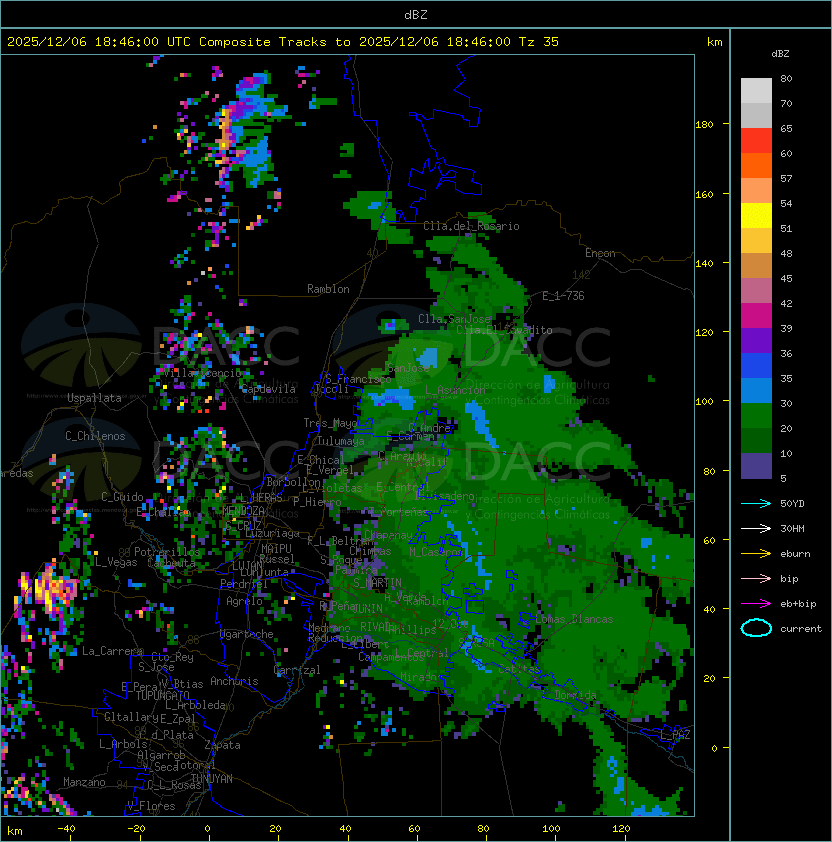Click the Anchoris place label

(x=234, y=681)
